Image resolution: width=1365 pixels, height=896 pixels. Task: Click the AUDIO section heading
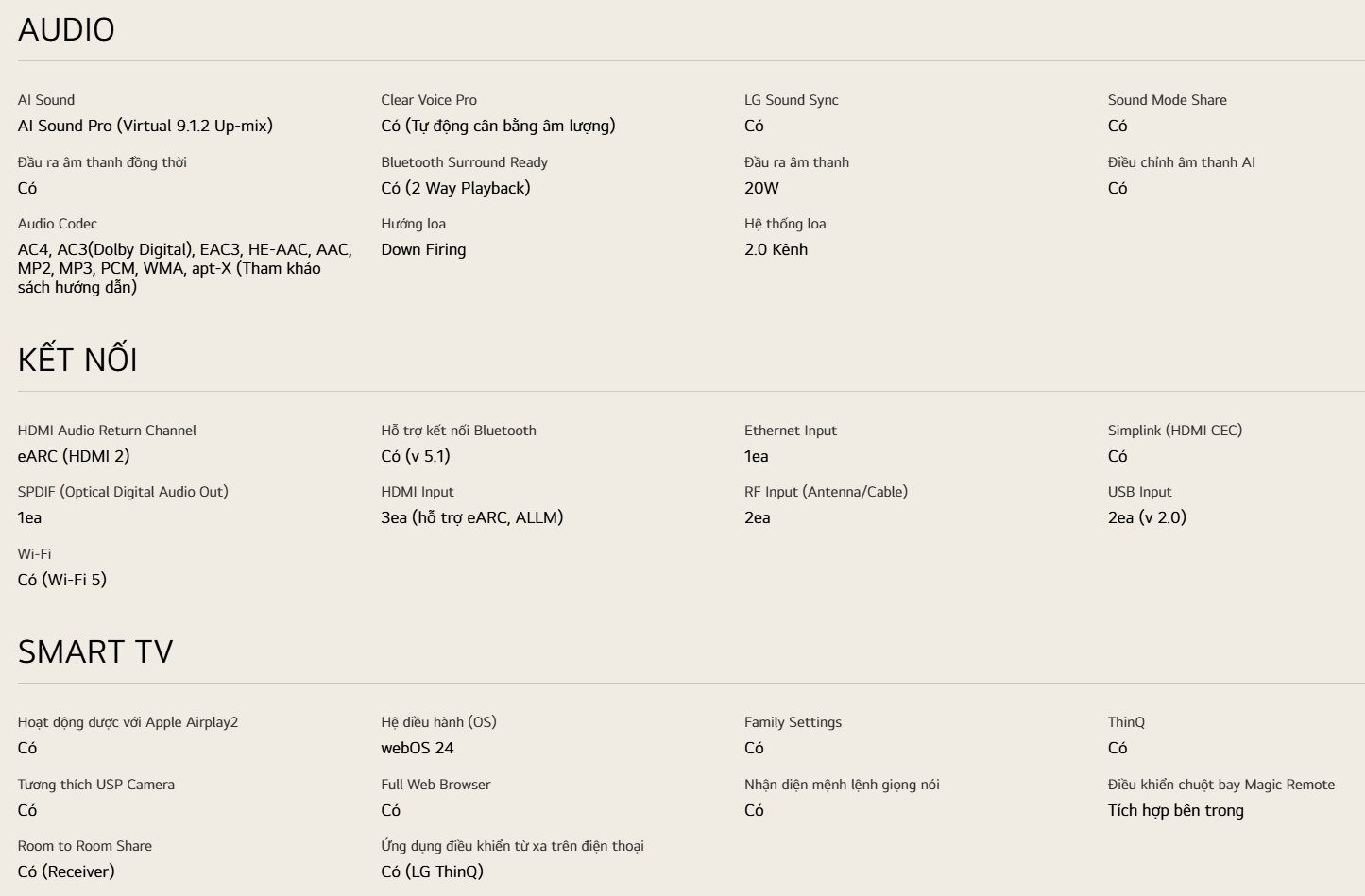click(66, 30)
